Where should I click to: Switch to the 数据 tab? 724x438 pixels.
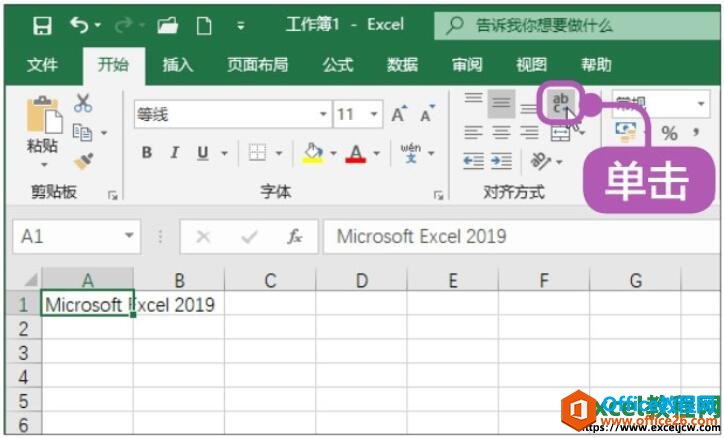(402, 65)
